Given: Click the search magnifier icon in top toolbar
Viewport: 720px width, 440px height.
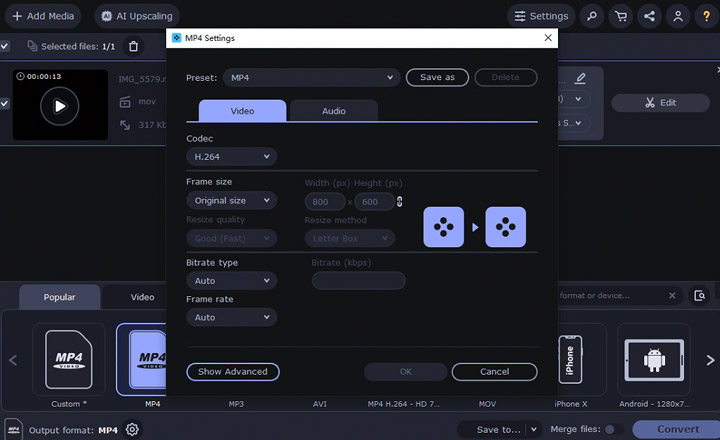Looking at the screenshot, I should tap(593, 16).
